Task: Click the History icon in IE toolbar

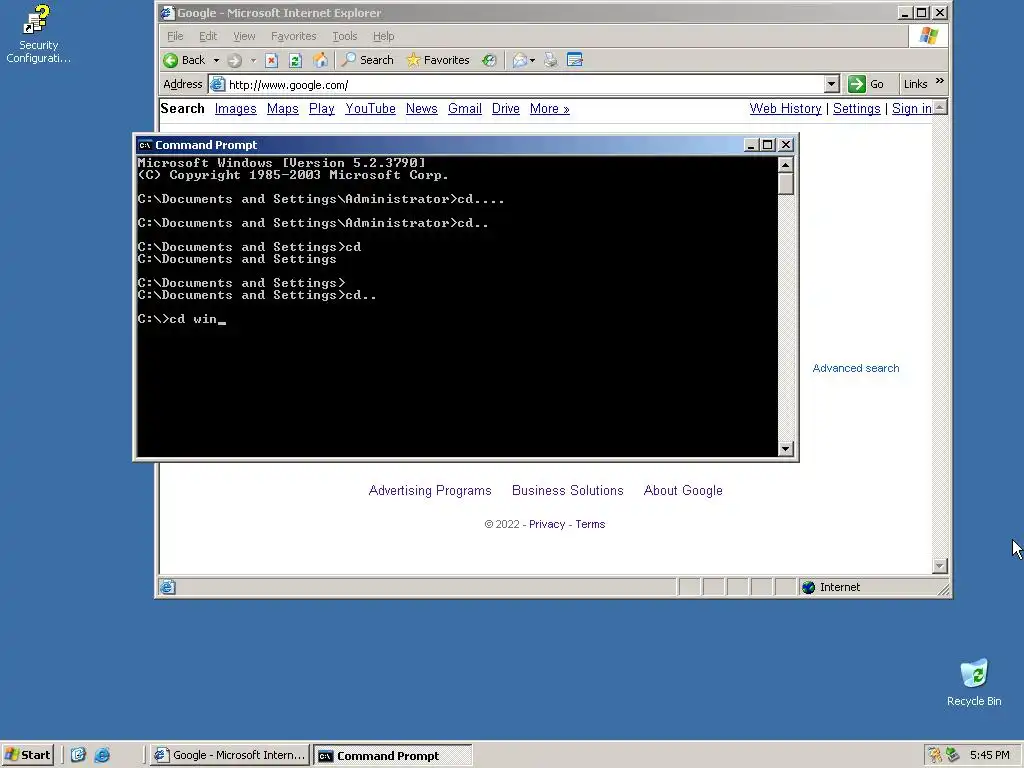Action: tap(489, 60)
